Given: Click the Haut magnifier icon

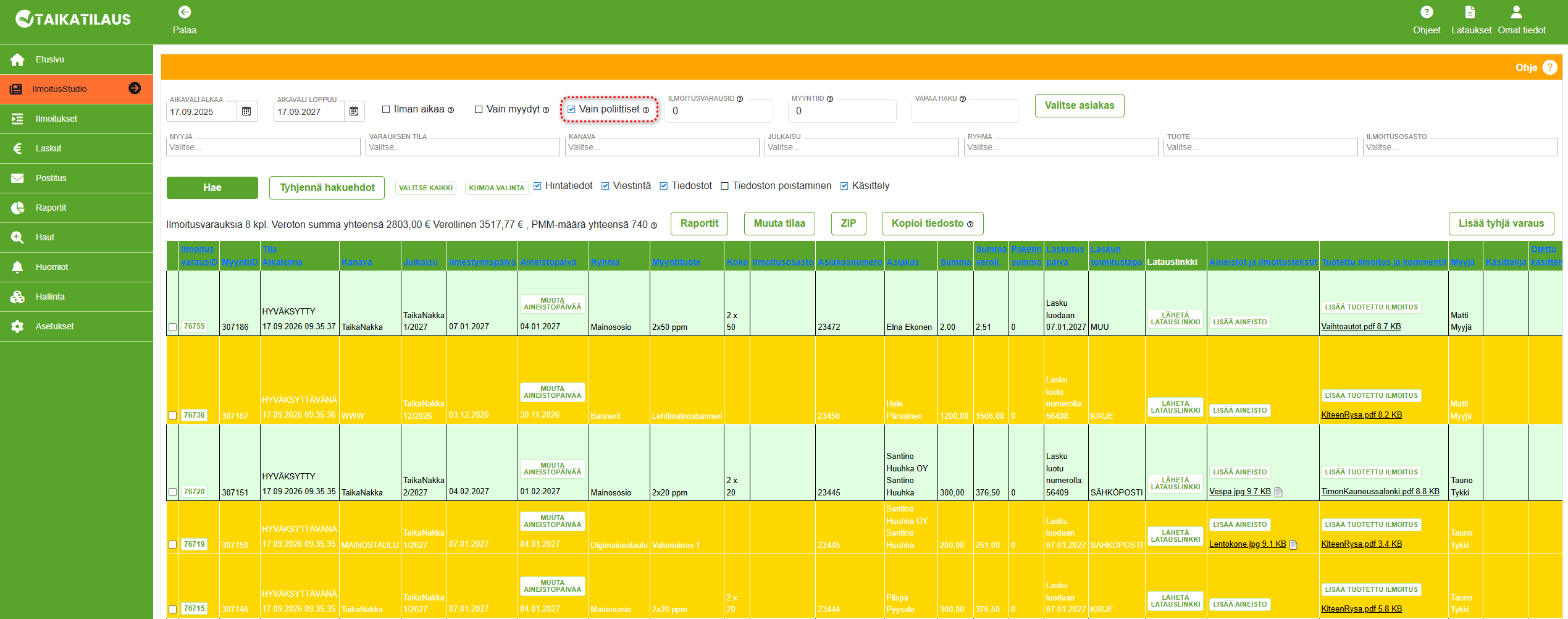Looking at the screenshot, I should [x=17, y=237].
